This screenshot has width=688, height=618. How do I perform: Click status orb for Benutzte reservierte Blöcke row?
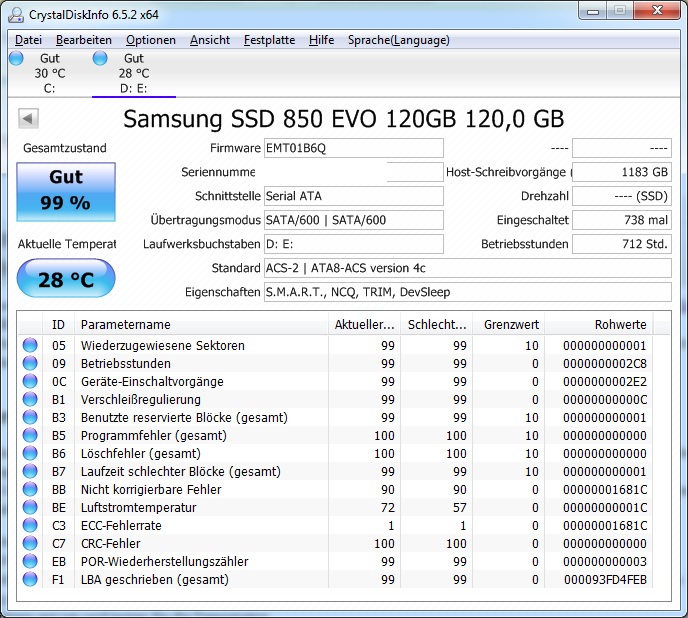click(30, 417)
